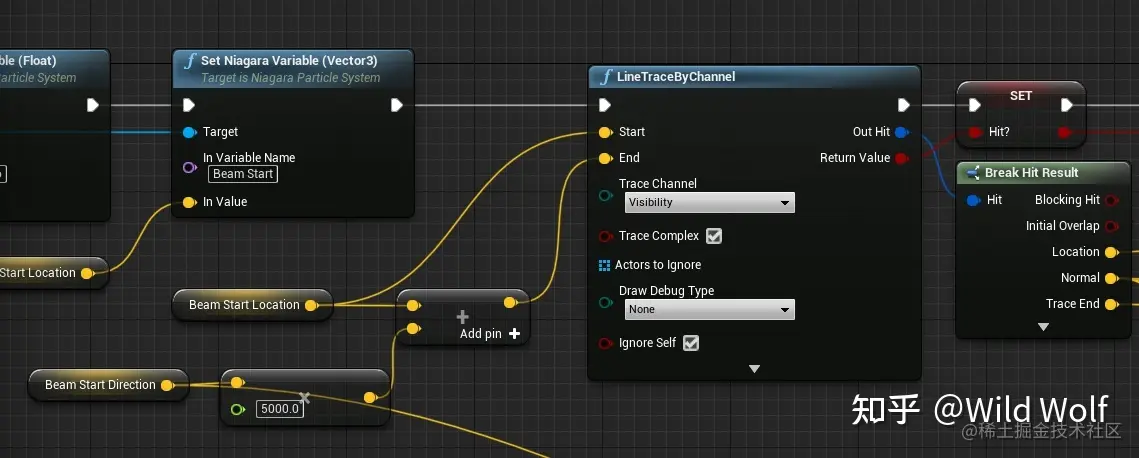Click the Location output pin on Break Hit Result
The height and width of the screenshot is (458, 1139).
pos(1111,253)
